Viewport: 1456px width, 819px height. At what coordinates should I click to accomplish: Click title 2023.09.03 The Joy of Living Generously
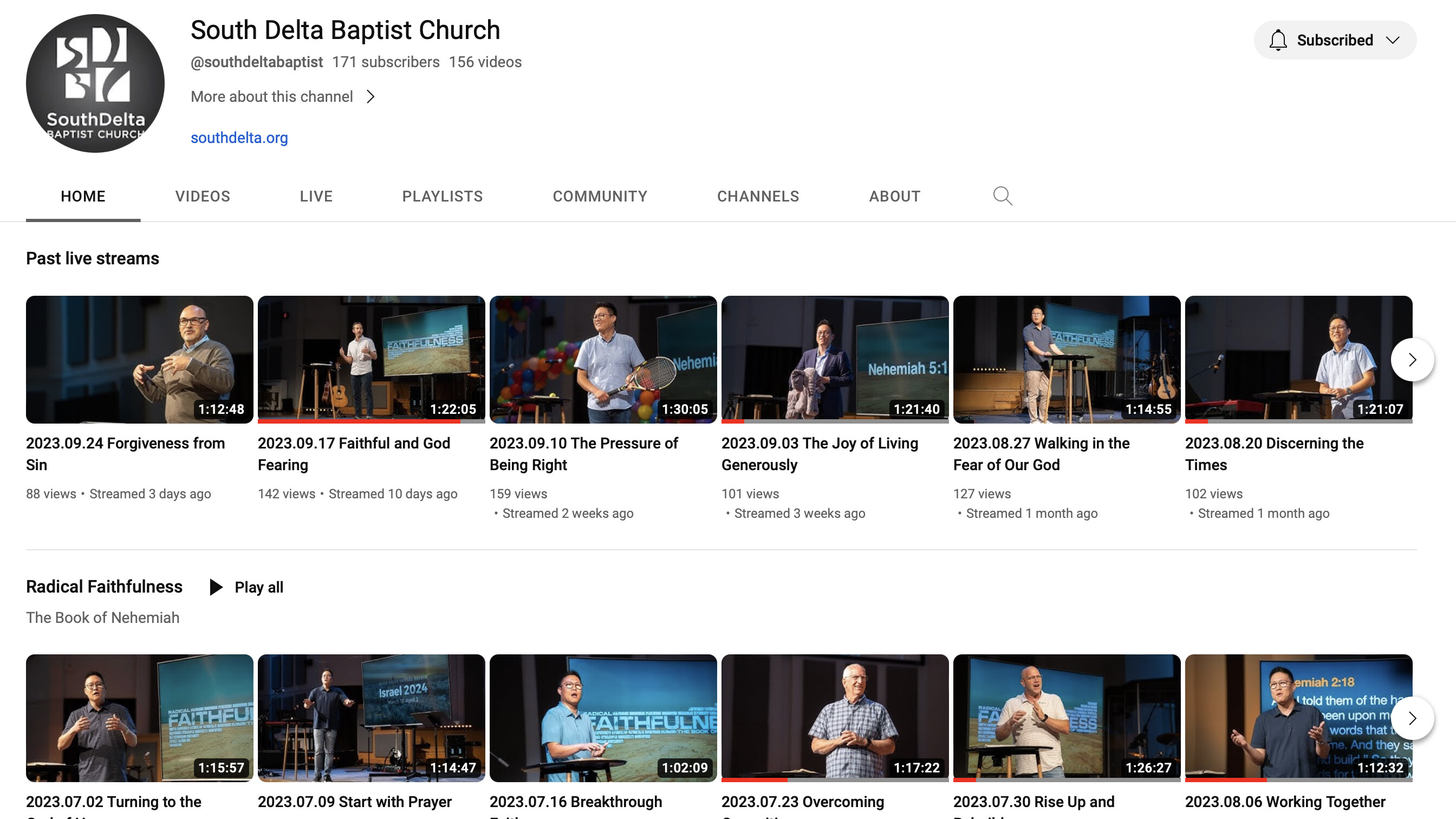(x=820, y=454)
